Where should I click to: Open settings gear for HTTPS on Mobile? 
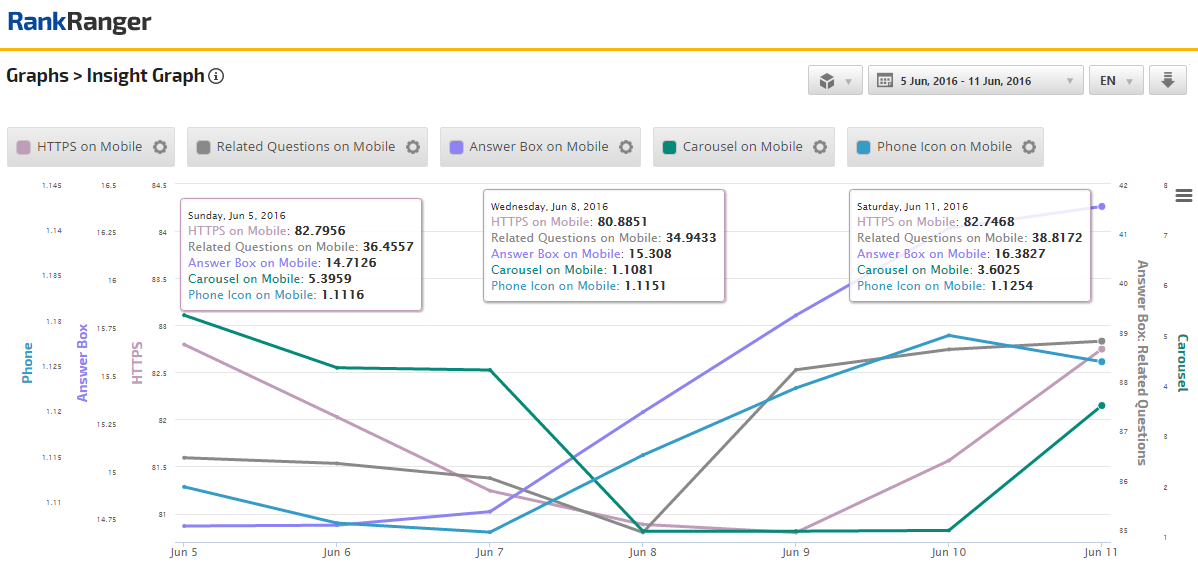tap(160, 147)
